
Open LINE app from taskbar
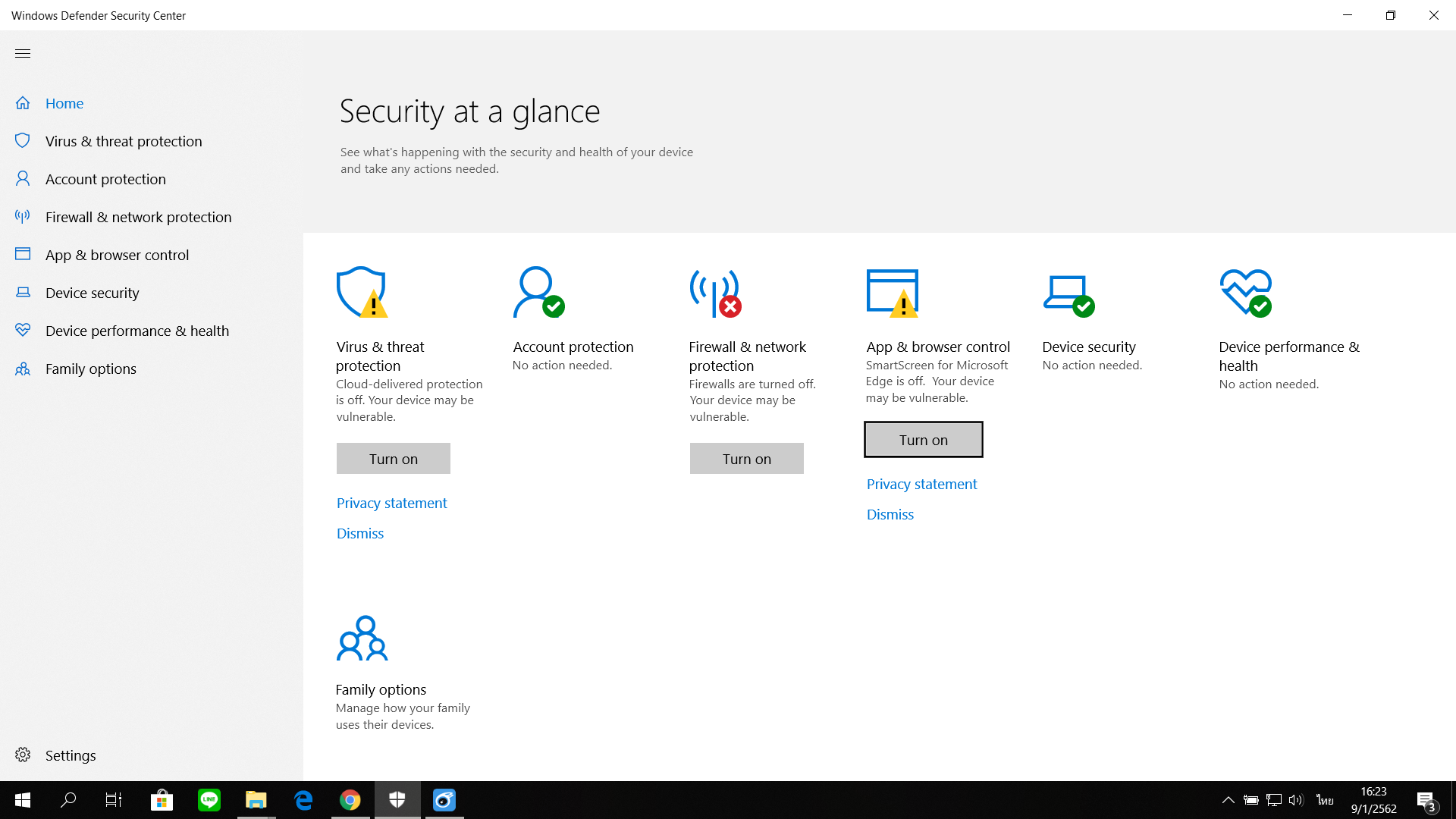(x=209, y=799)
